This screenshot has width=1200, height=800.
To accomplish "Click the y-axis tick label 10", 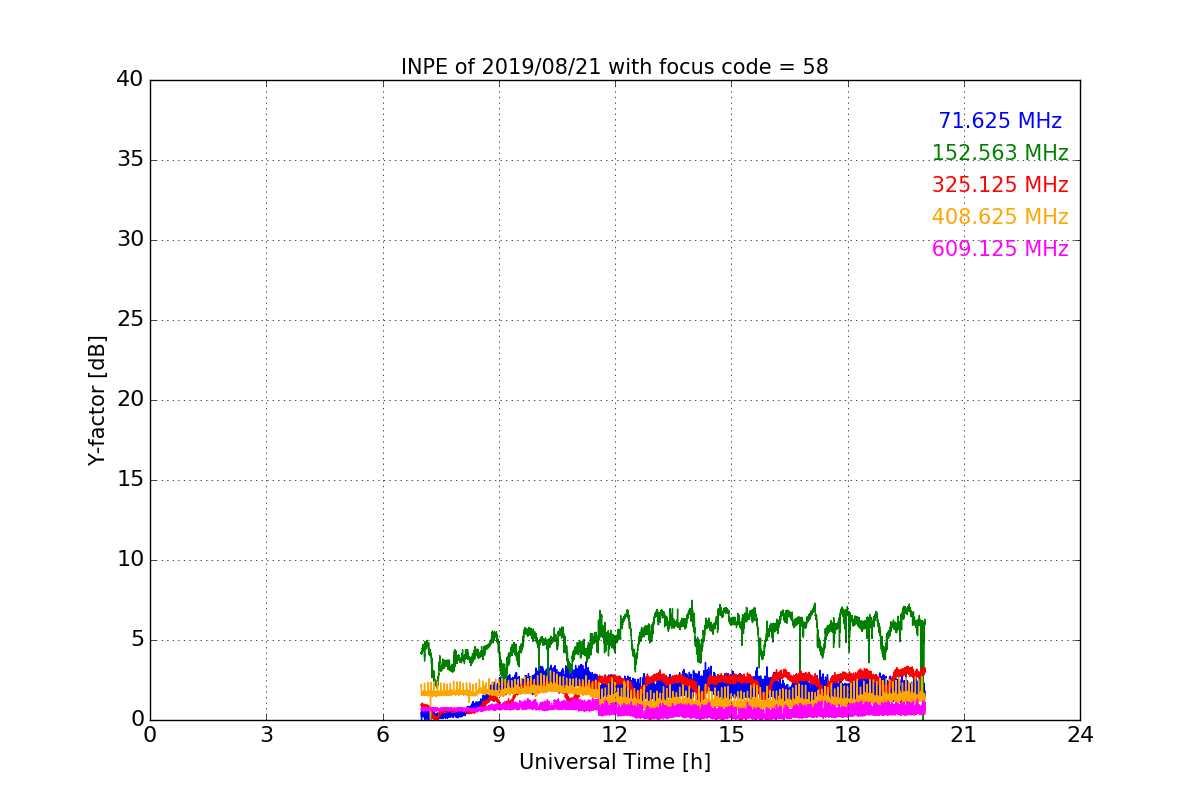I will [x=130, y=560].
